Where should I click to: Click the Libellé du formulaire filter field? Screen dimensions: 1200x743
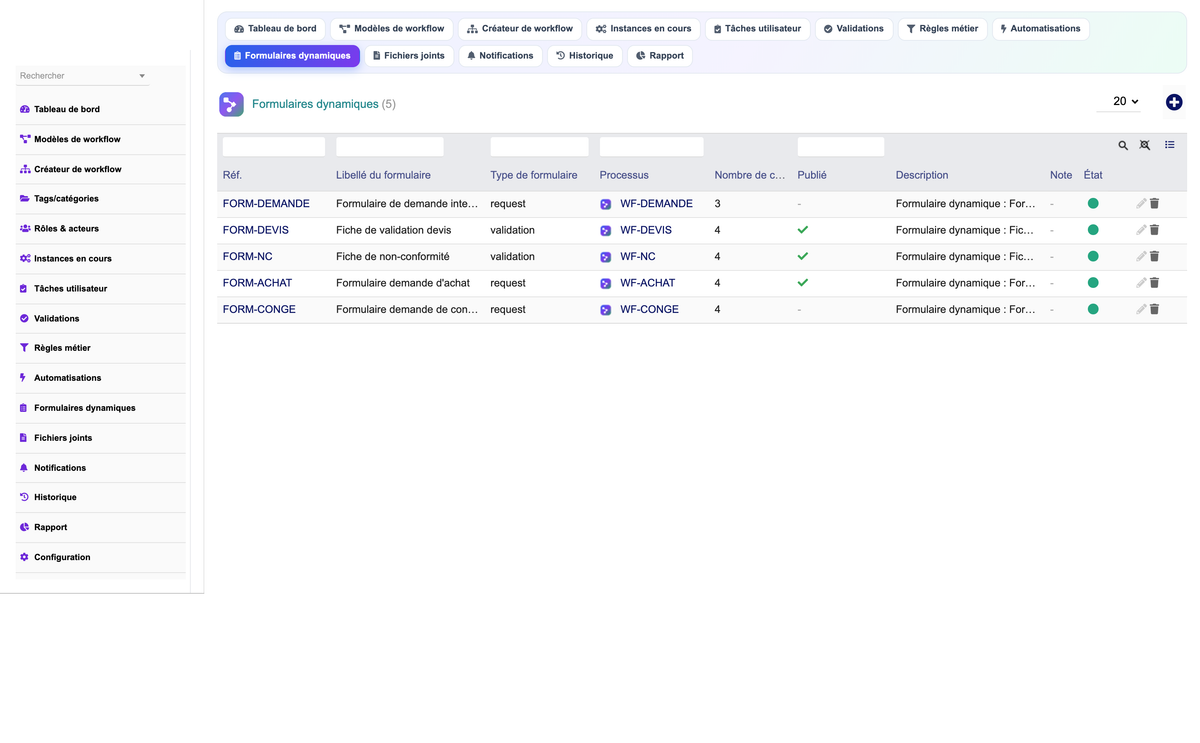(390, 147)
